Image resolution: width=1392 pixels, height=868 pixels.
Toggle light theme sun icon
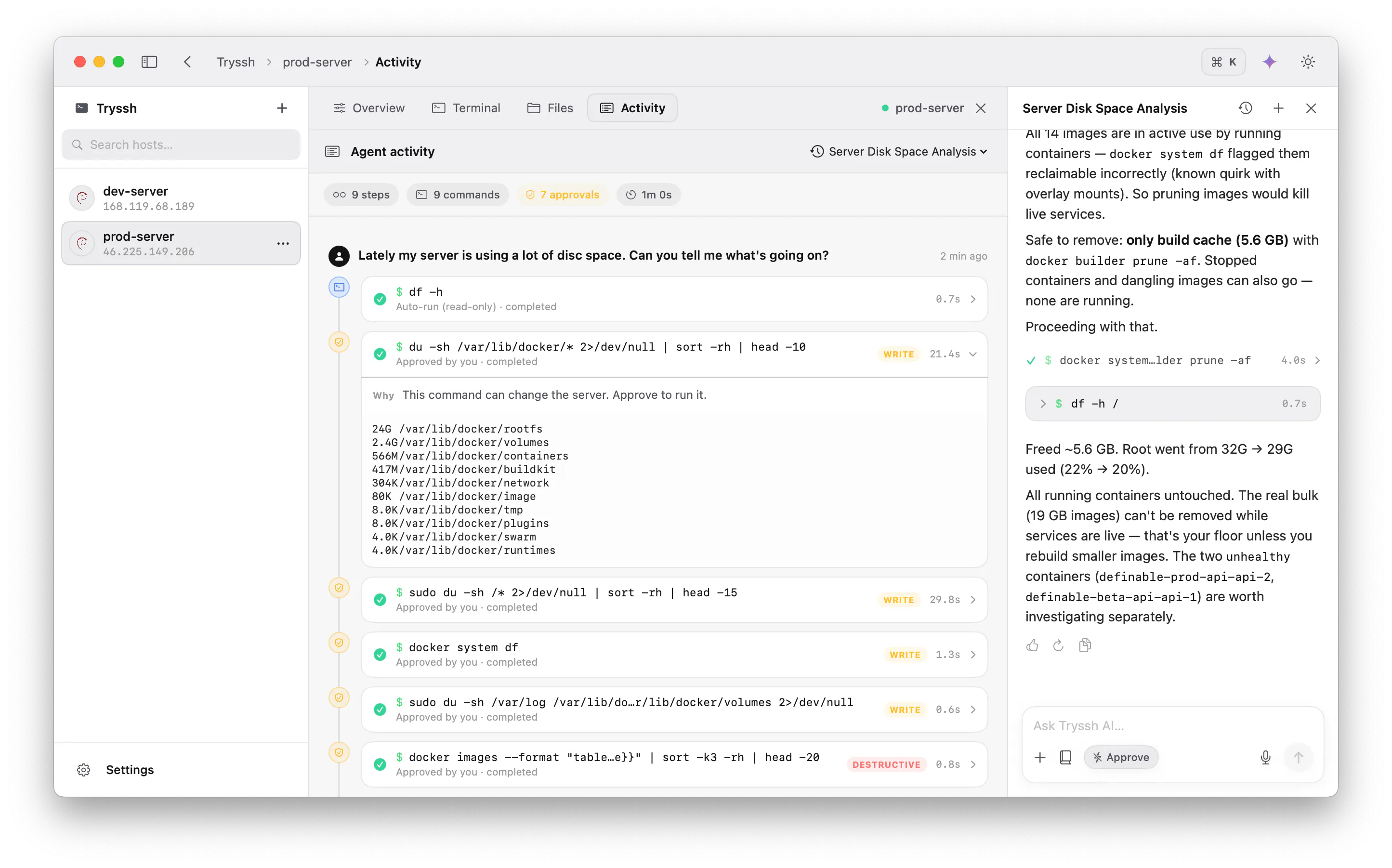pyautogui.click(x=1308, y=62)
